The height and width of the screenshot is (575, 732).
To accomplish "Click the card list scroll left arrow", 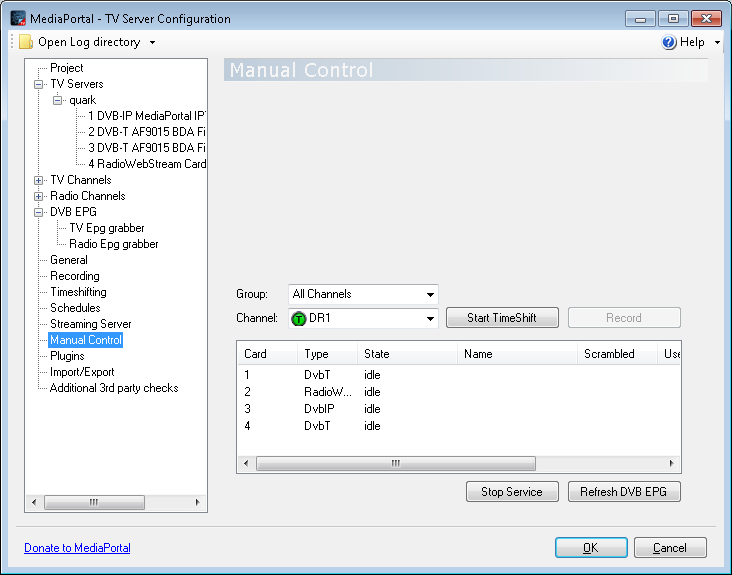I will click(246, 463).
